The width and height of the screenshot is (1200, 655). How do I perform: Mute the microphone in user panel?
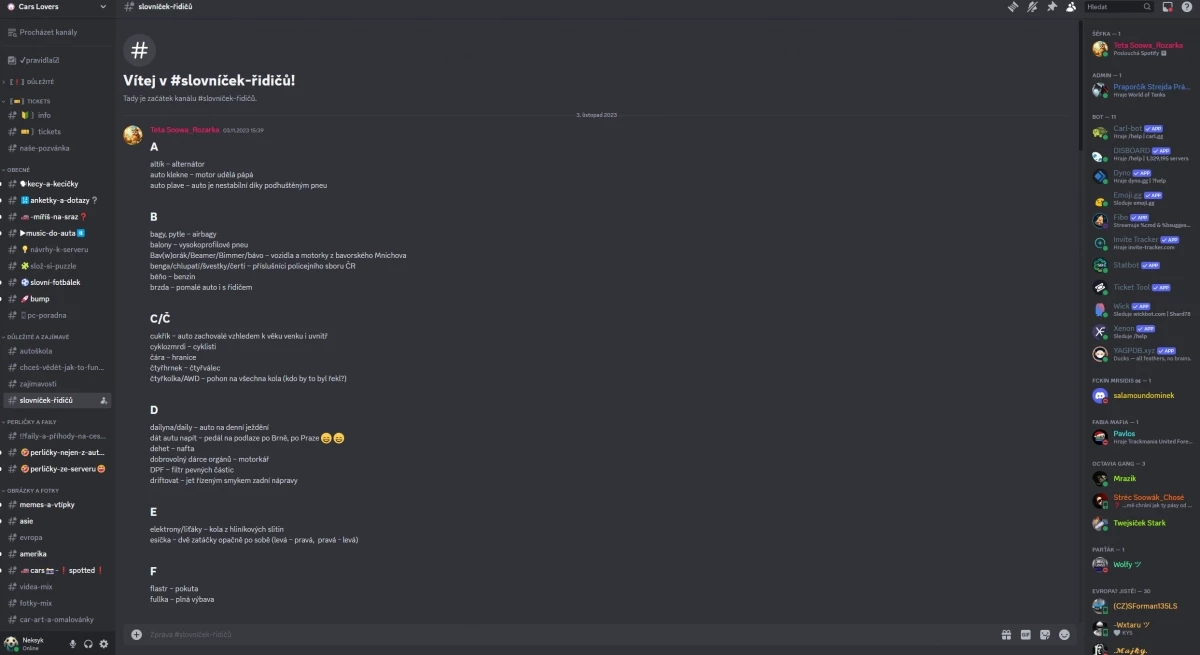tap(72, 643)
